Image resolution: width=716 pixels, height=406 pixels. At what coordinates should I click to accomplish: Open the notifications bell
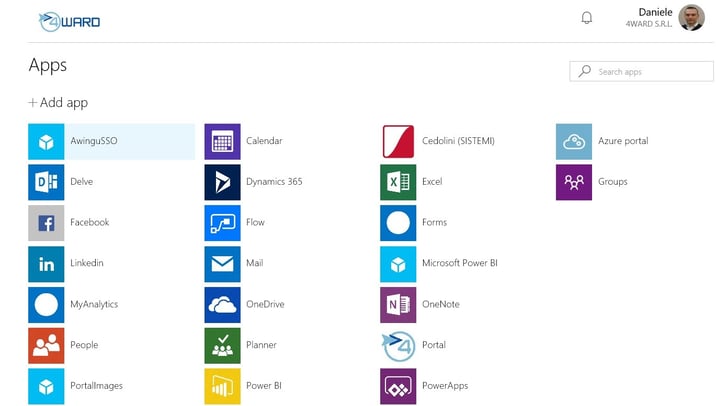point(587,18)
